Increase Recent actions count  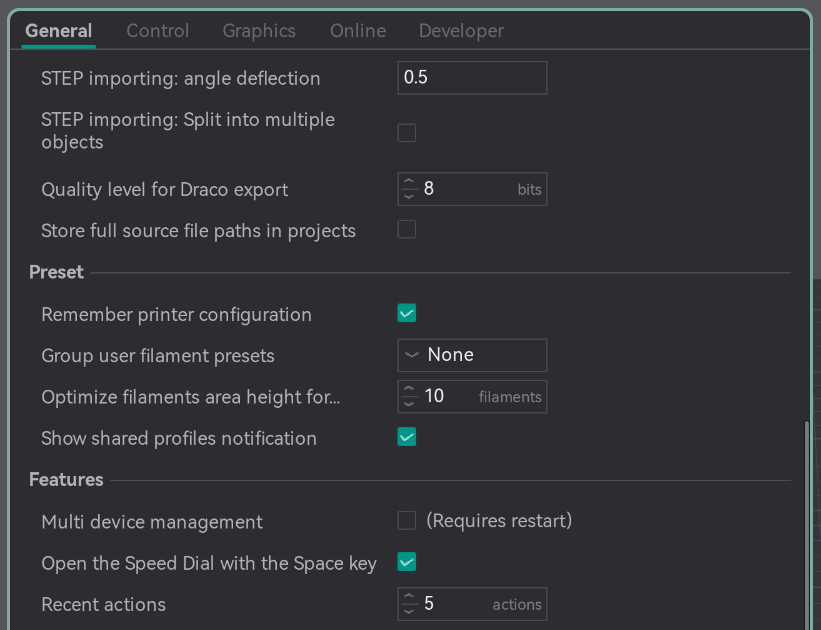[x=409, y=597]
